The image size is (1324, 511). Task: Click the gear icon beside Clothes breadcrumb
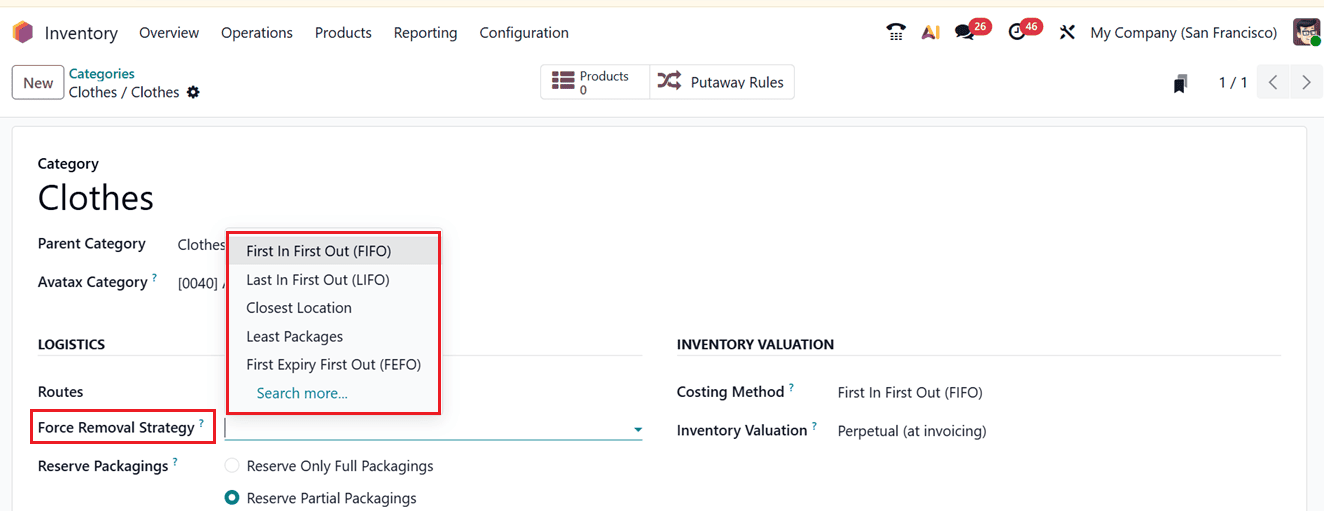193,92
